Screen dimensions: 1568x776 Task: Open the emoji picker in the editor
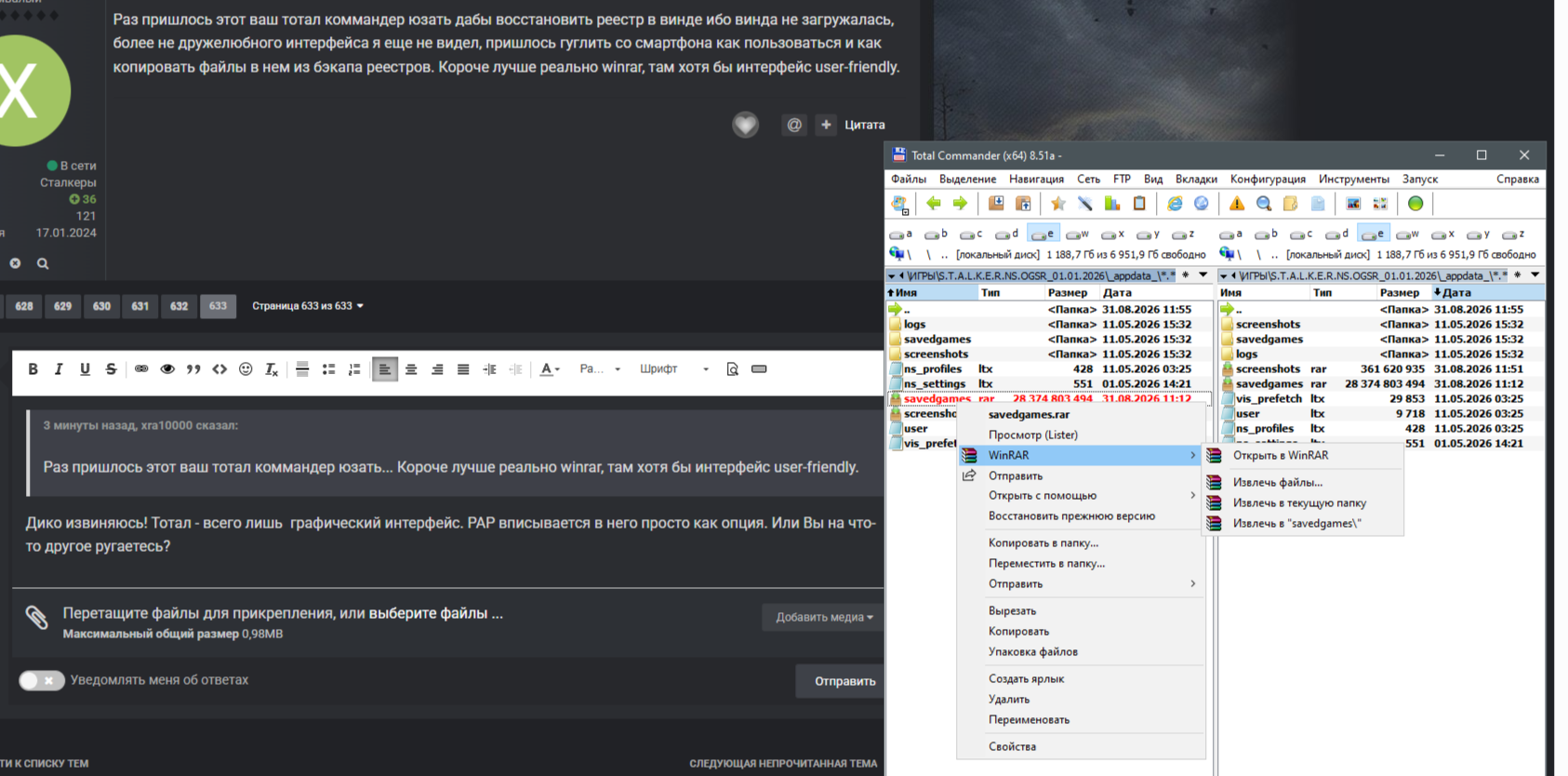point(246,369)
